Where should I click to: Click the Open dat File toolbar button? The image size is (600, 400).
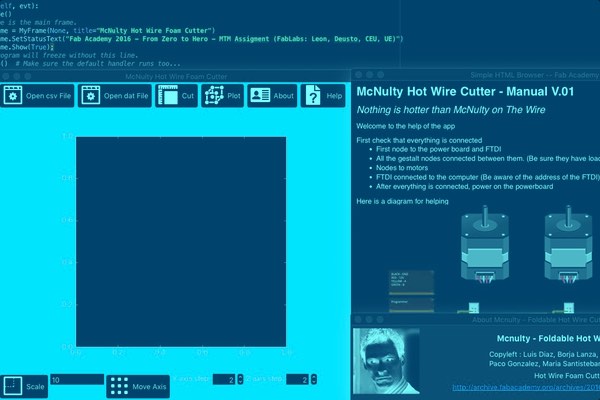pos(115,96)
